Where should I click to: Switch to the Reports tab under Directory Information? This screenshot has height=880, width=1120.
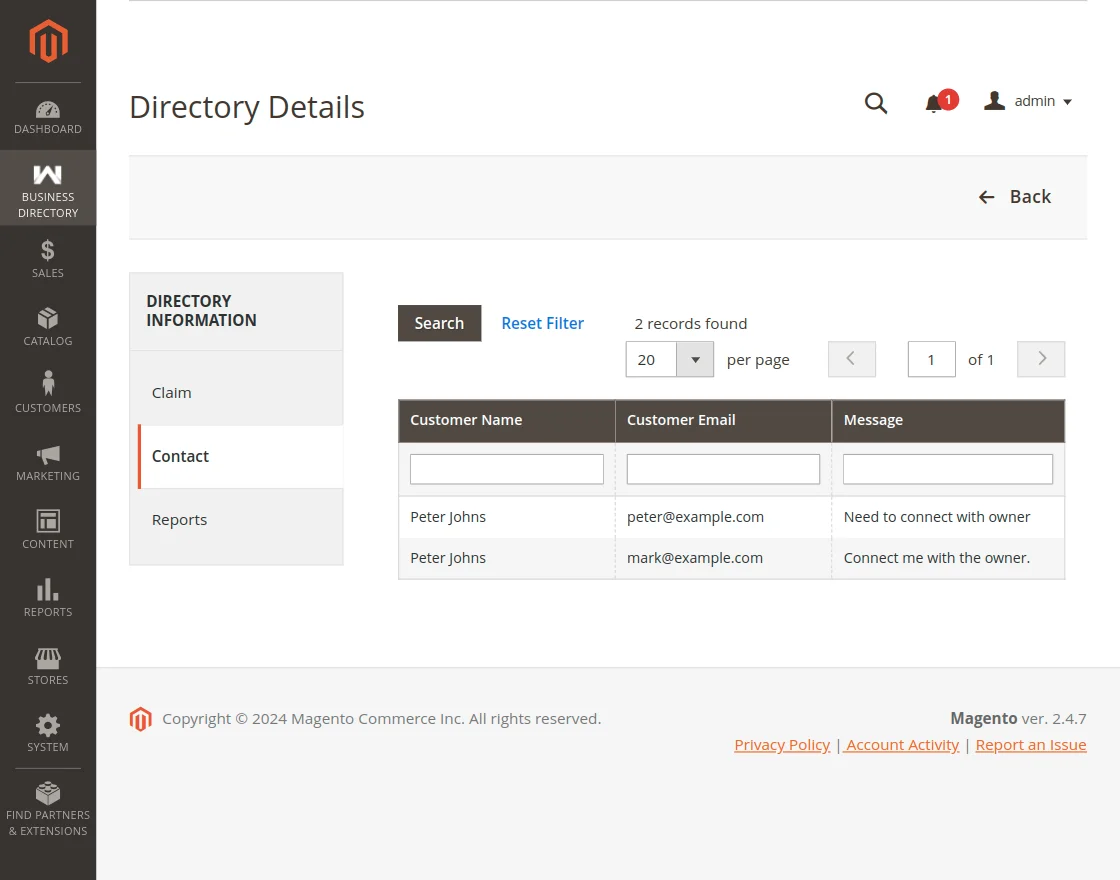[x=179, y=519]
